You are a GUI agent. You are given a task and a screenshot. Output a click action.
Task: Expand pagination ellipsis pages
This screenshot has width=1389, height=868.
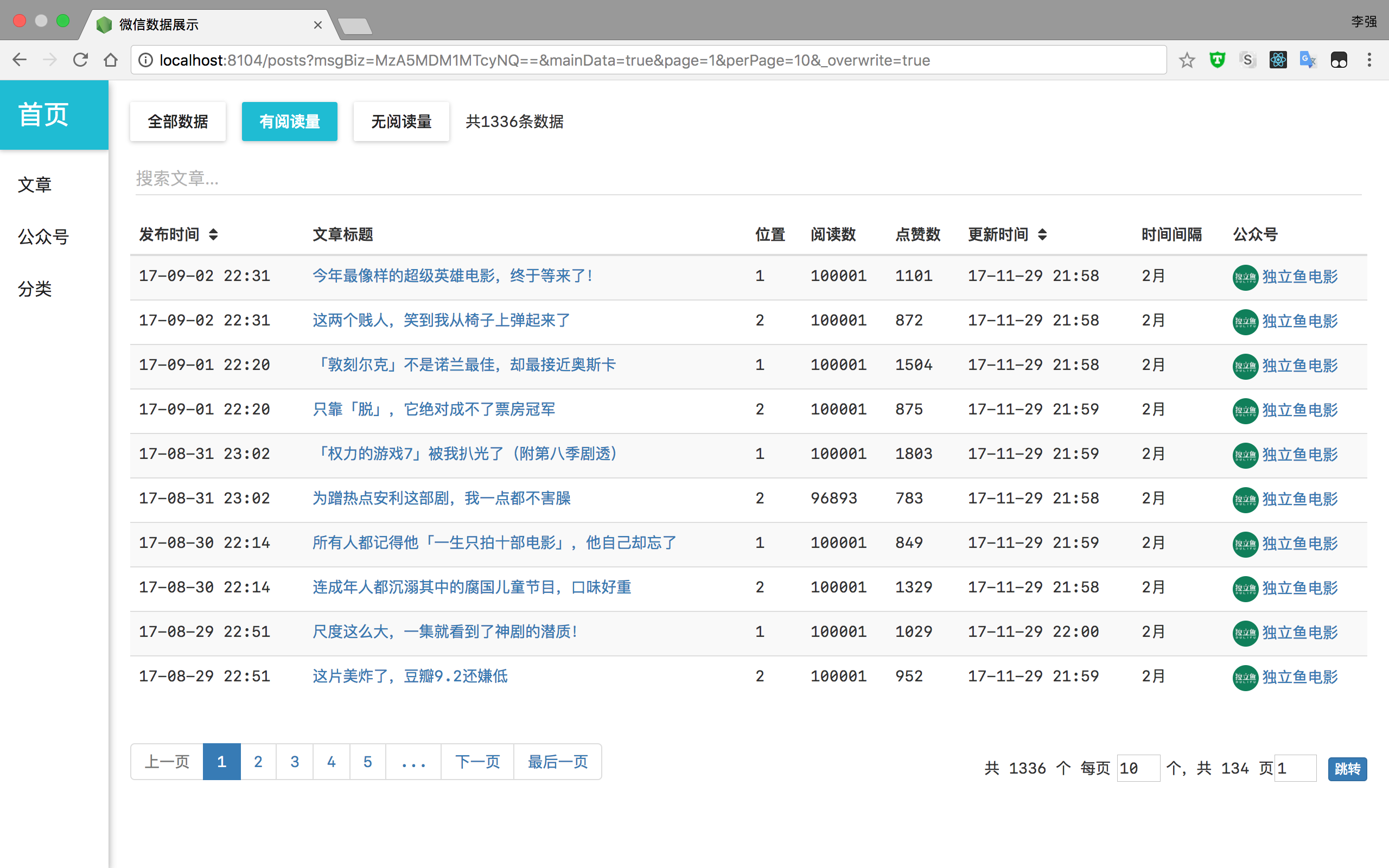click(x=413, y=762)
